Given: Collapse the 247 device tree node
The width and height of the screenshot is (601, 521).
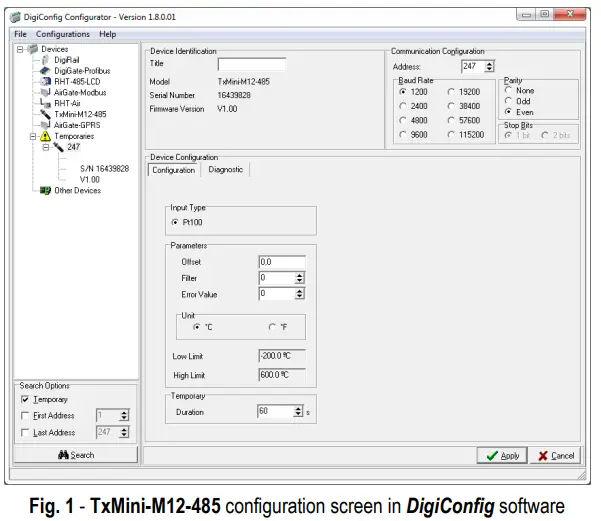Looking at the screenshot, I should tap(46, 147).
